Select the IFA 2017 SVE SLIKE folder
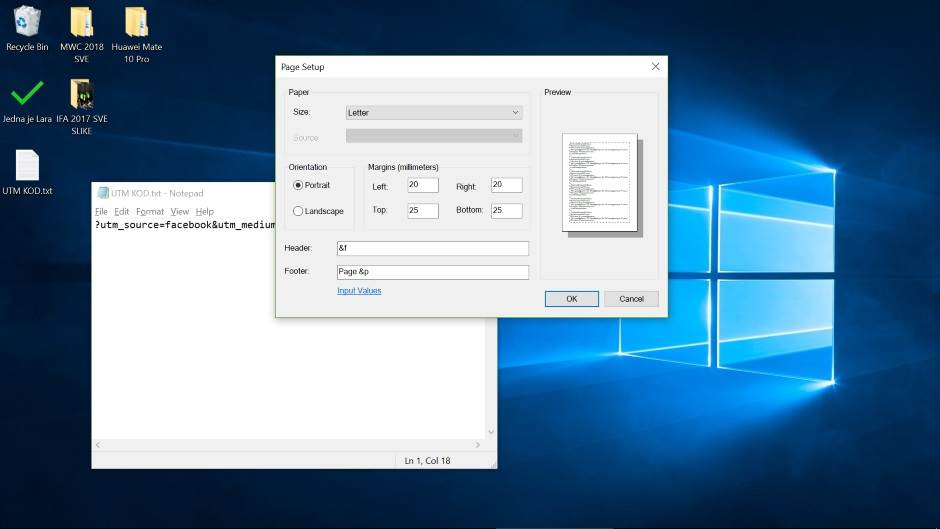Viewport: 940px width, 529px height. (81, 94)
